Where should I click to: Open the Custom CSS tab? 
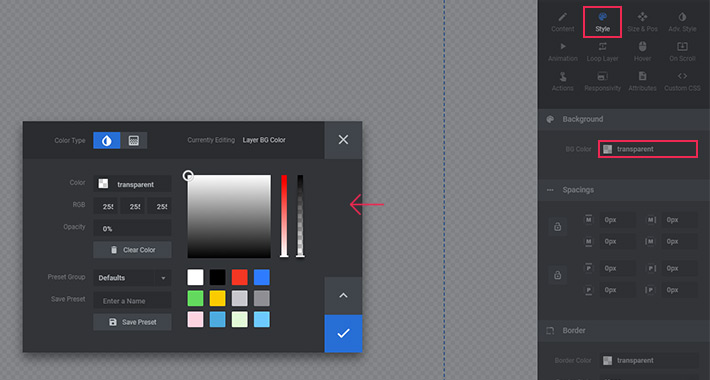(682, 82)
